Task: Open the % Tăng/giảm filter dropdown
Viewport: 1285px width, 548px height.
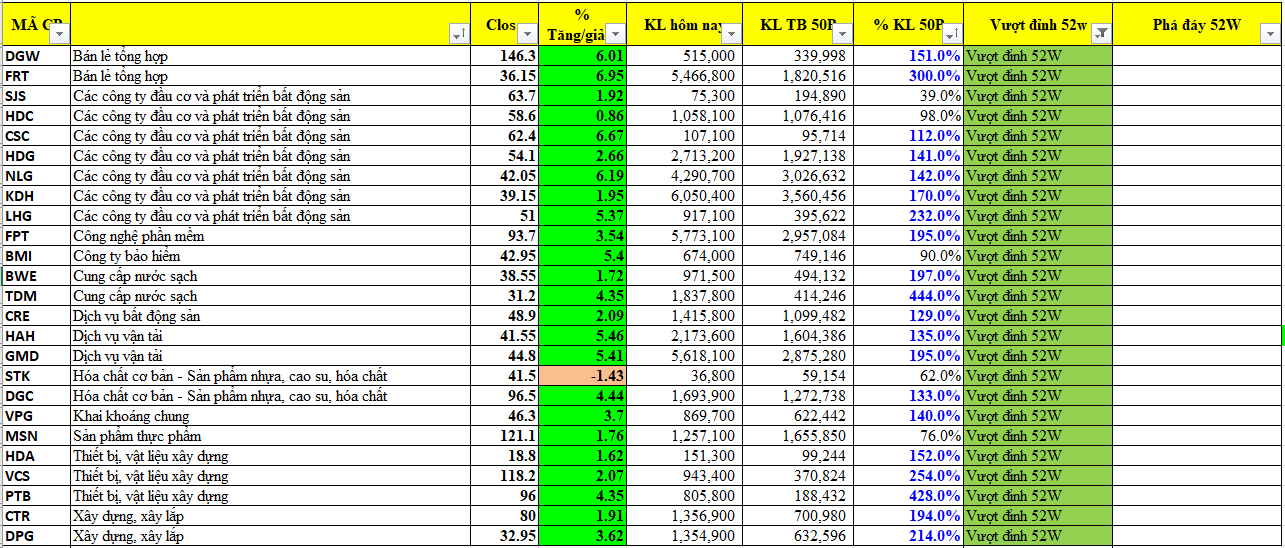Action: 616,34
